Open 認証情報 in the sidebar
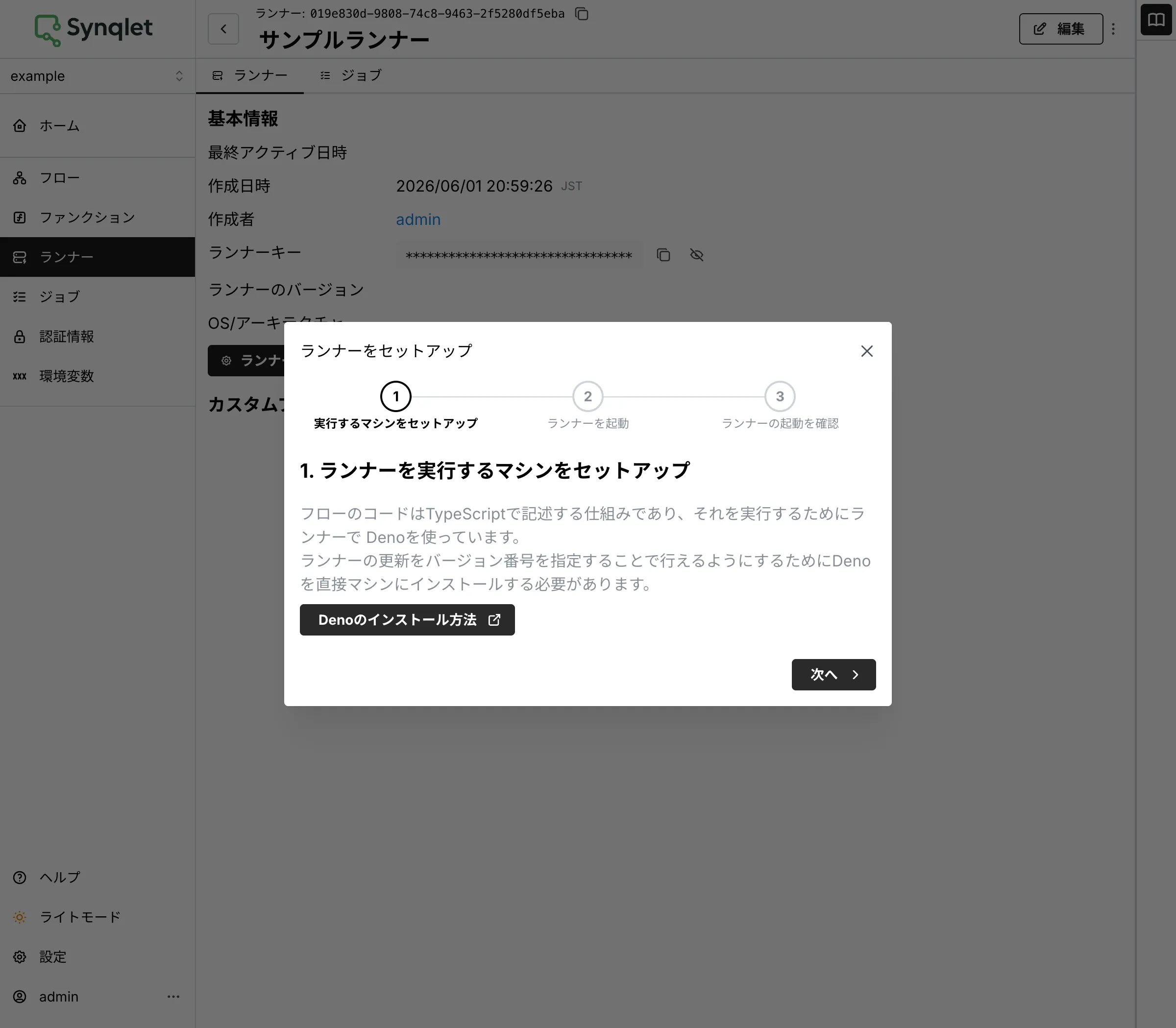 point(98,336)
